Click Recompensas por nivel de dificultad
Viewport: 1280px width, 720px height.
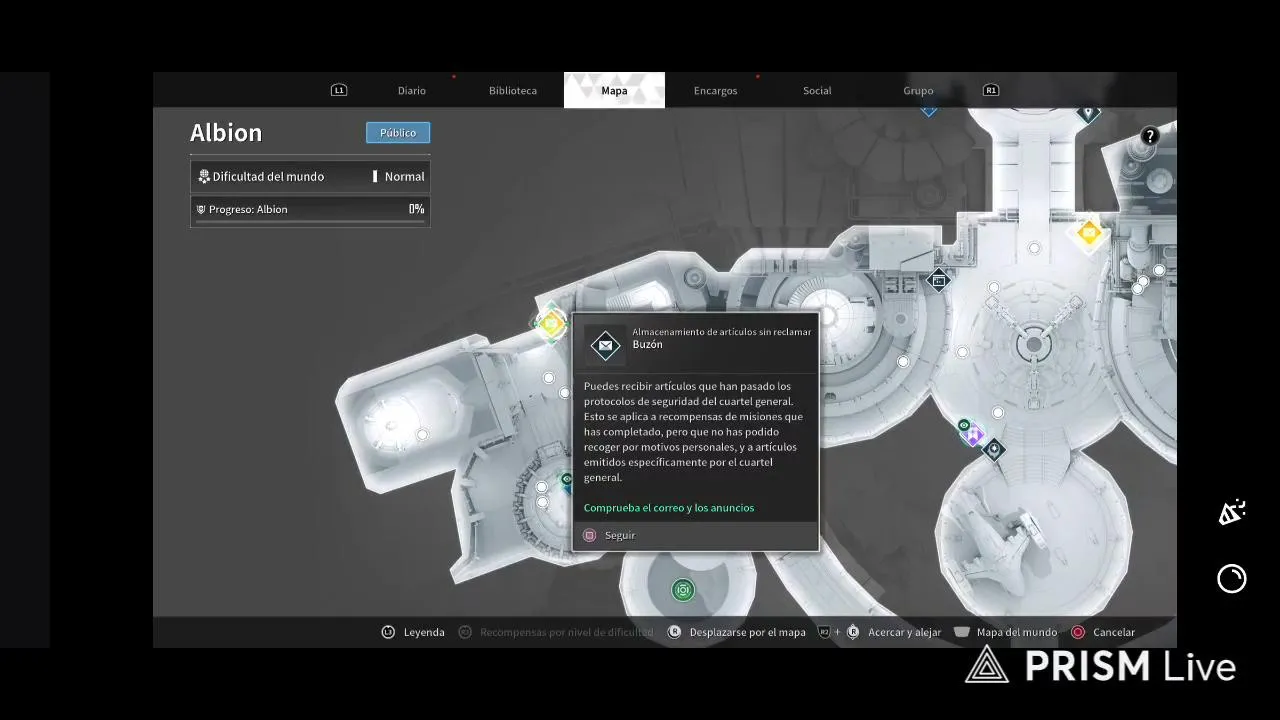tap(566, 632)
